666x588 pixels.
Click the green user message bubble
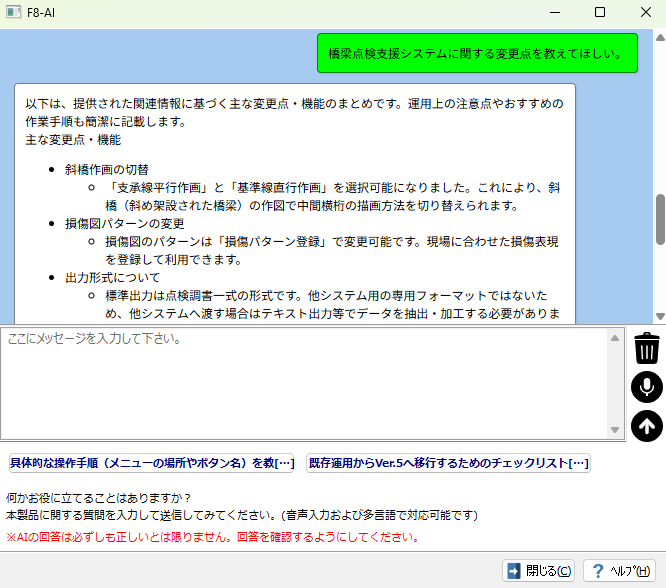coord(477,54)
